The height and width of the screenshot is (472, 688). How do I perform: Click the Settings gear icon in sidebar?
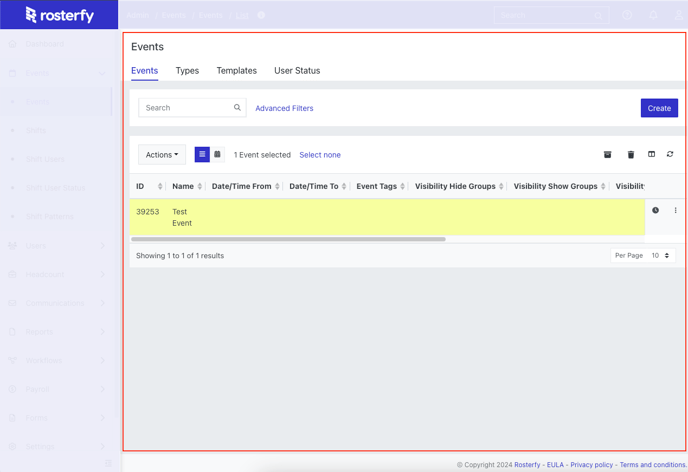12,447
